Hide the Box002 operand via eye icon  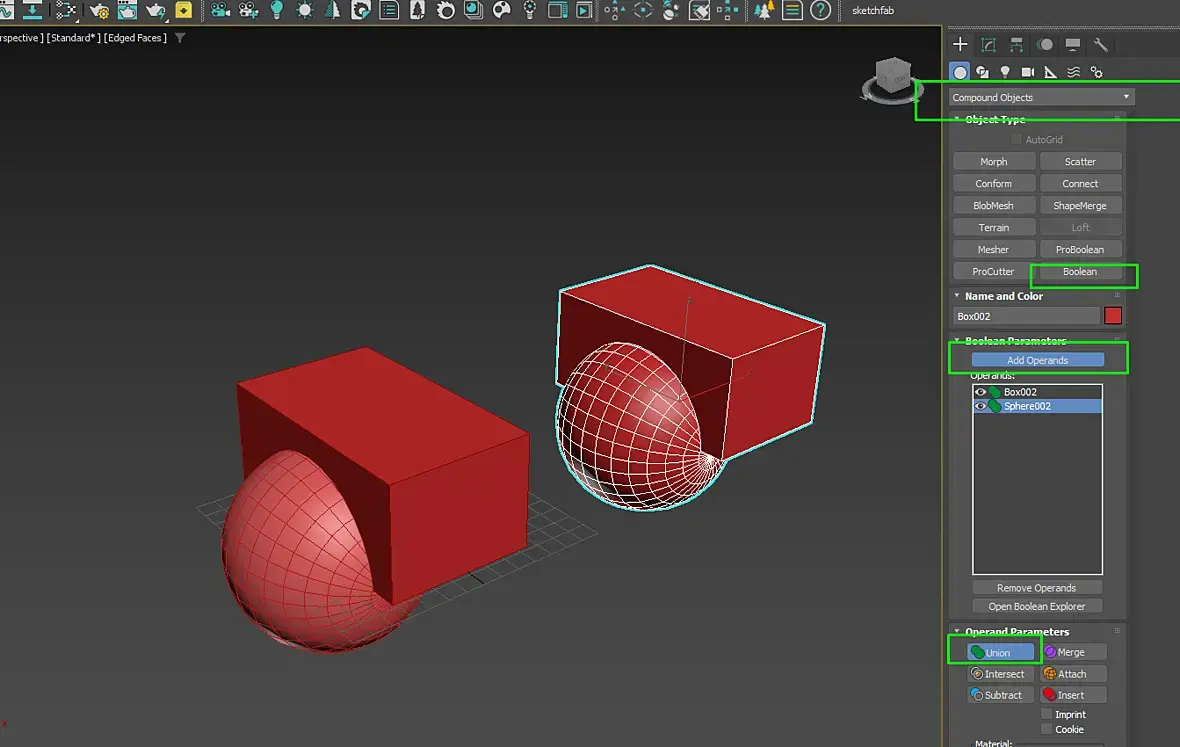(x=980, y=392)
